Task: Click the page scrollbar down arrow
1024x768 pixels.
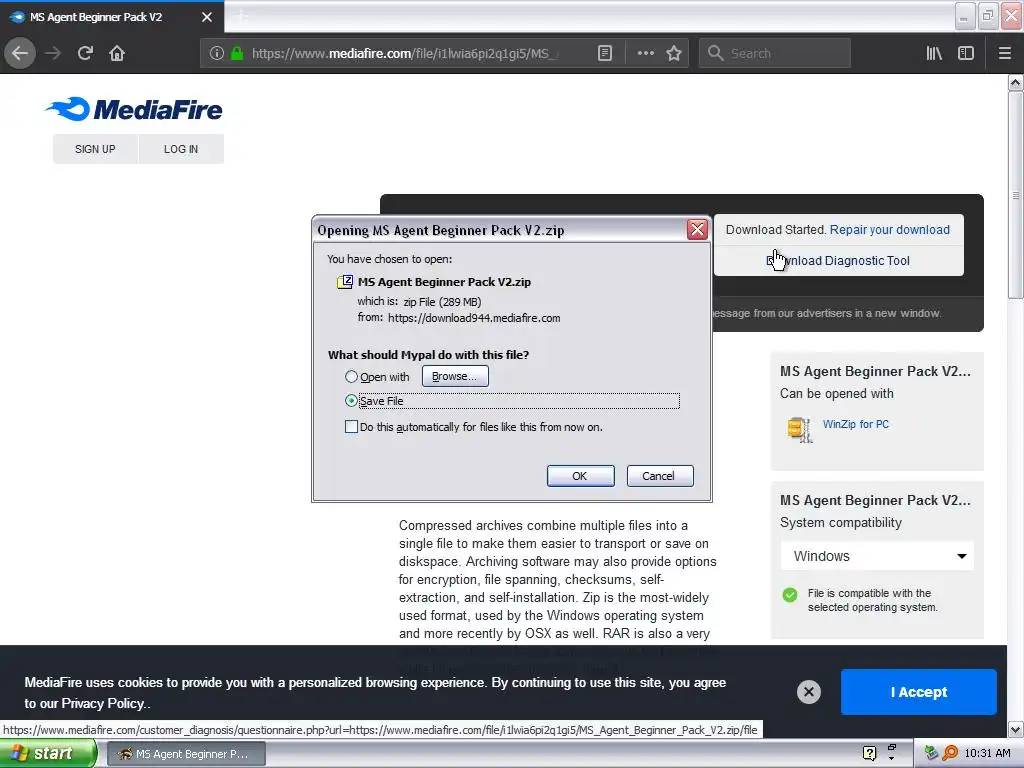Action: pyautogui.click(x=1016, y=729)
